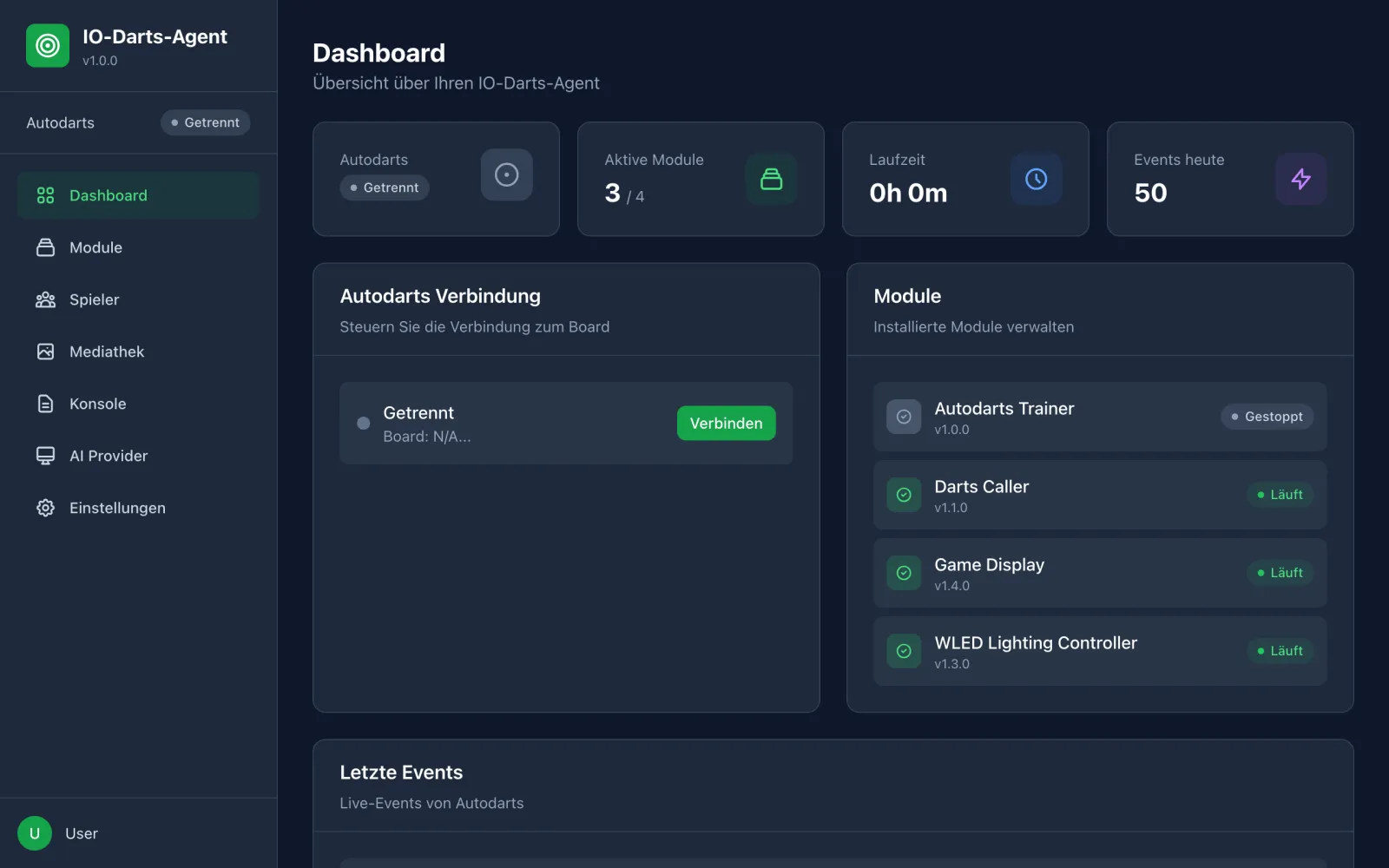Click the Autodarts card target icon

pos(507,174)
